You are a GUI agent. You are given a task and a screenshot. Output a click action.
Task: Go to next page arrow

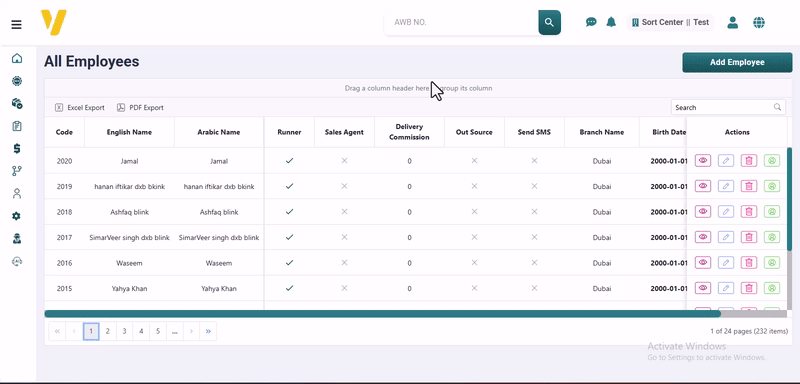tap(191, 331)
